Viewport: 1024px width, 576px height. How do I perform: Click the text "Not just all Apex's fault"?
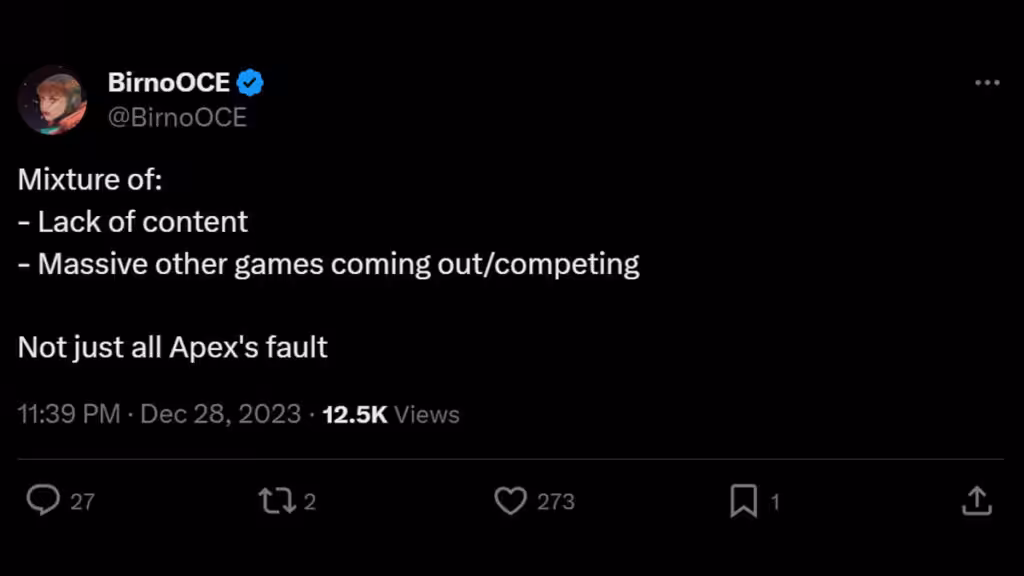173,347
